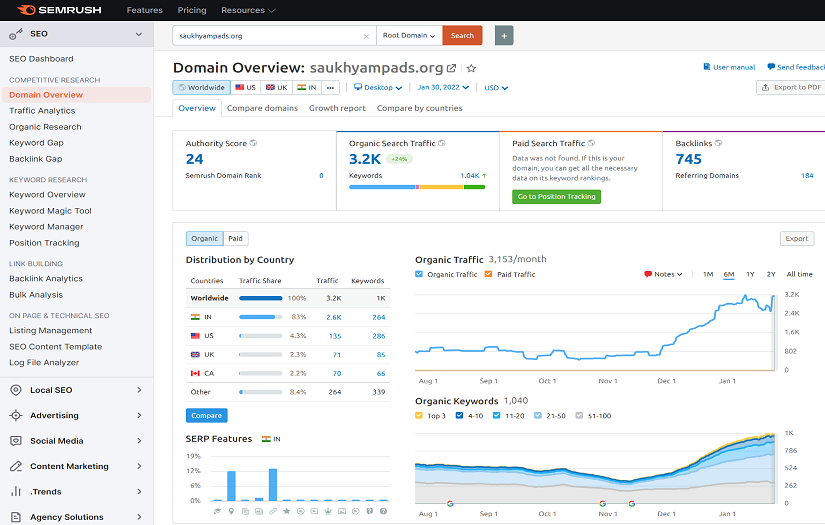The height and width of the screenshot is (525, 825).
Task: Click the Export to PDF upload icon
Action: (766, 87)
